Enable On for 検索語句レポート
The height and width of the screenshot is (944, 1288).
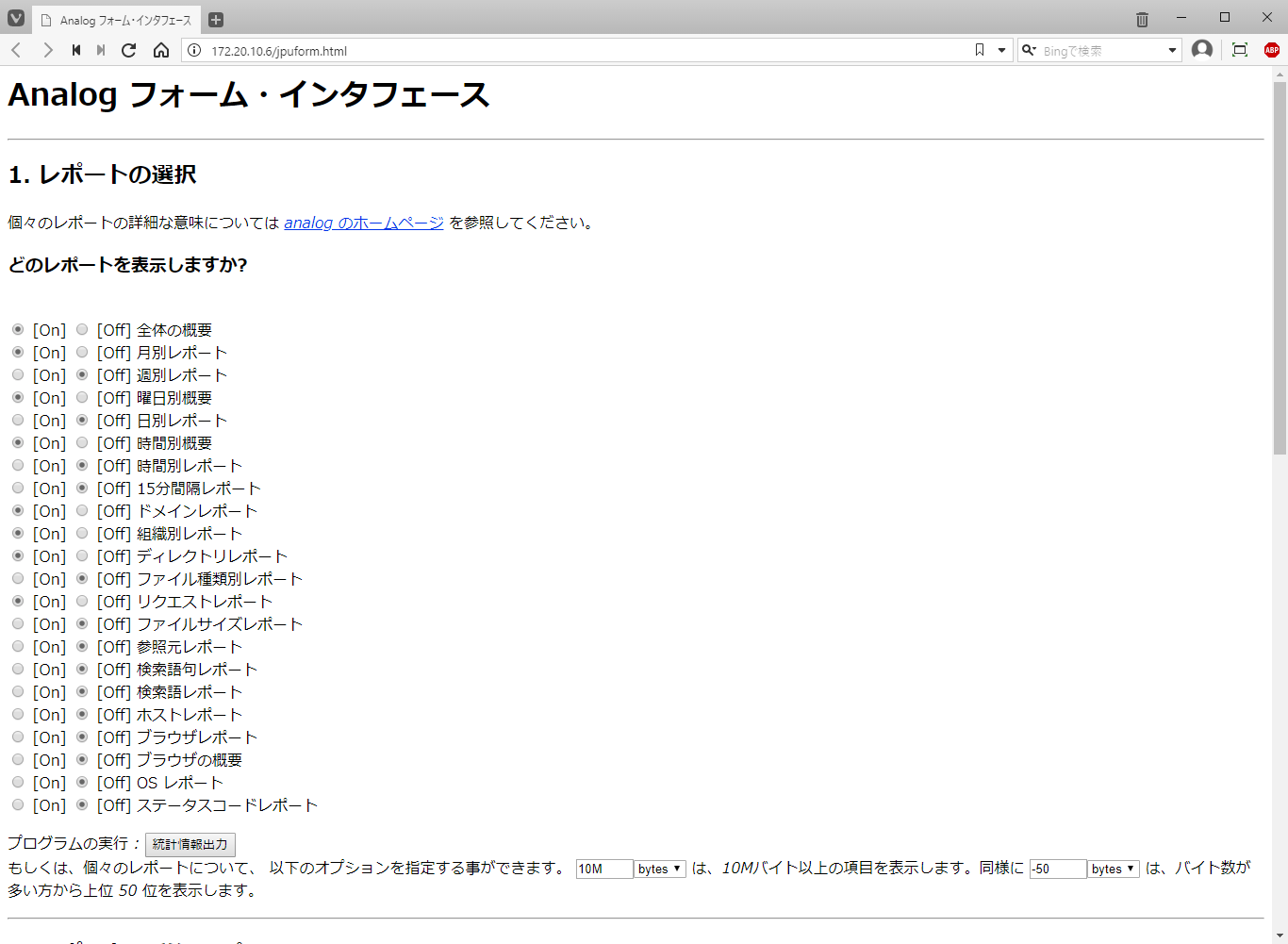point(18,669)
